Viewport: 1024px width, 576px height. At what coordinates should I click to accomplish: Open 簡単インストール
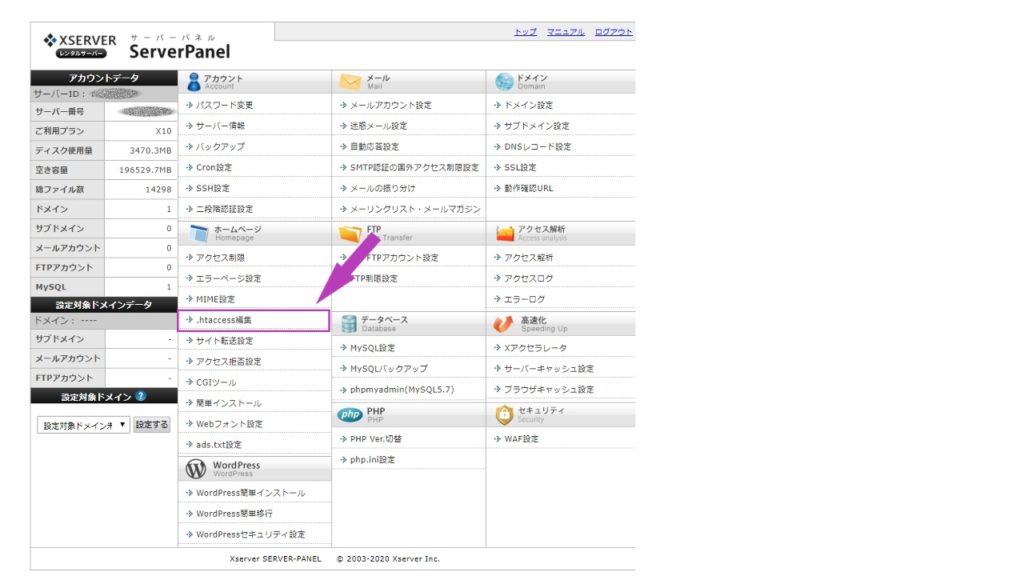[228, 403]
